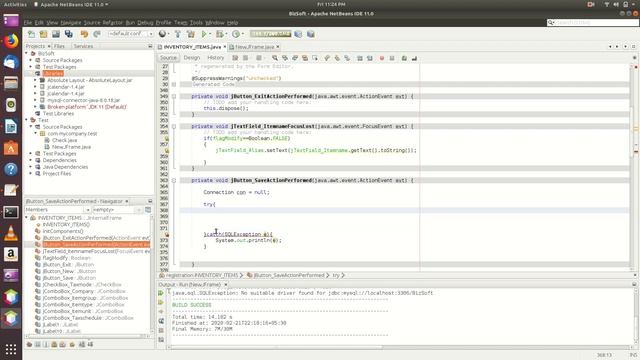The height and width of the screenshot is (360, 640).
Task: Open the Firefox dock icon
Action: [11, 41]
